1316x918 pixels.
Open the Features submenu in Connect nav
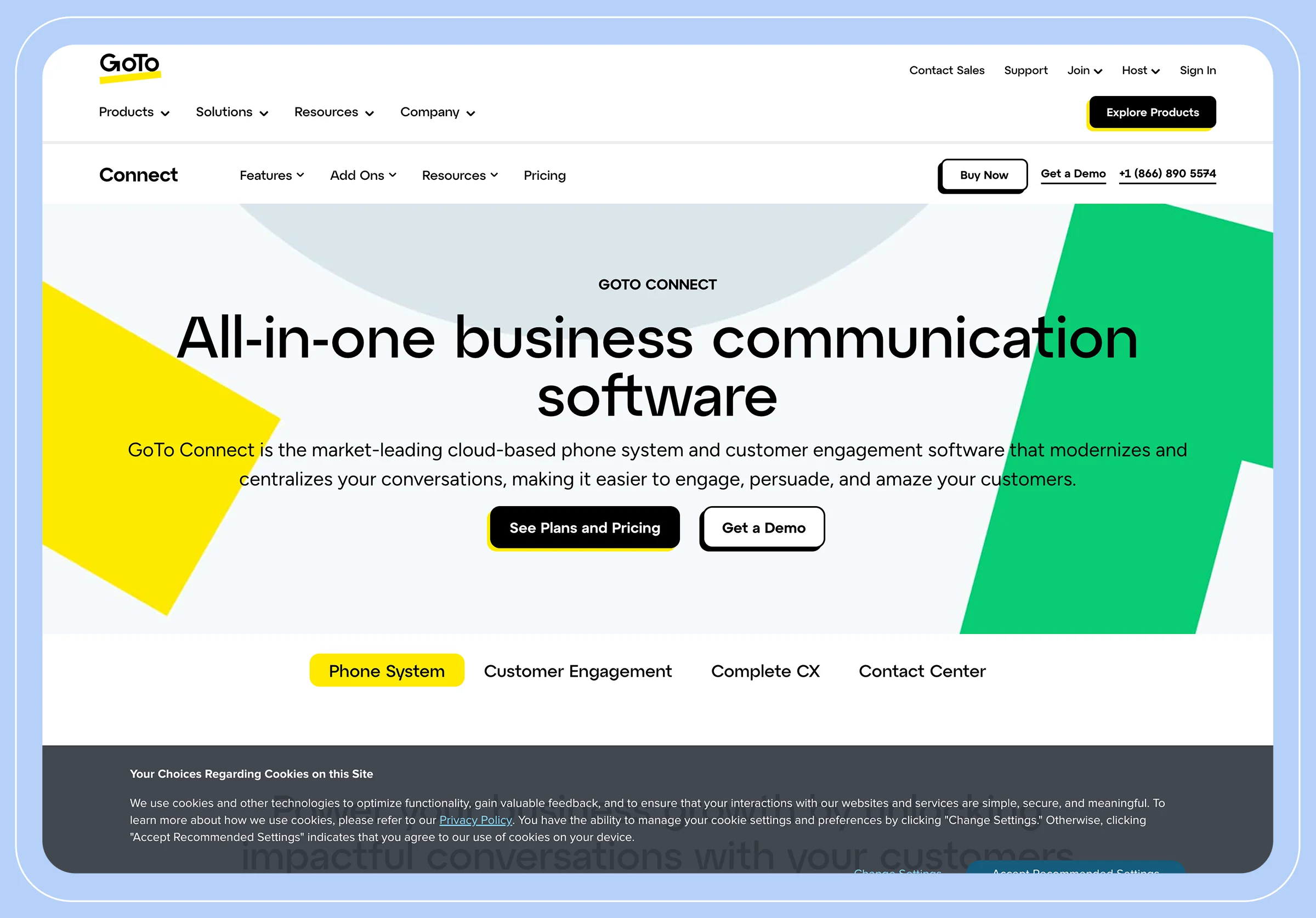[x=271, y=175]
